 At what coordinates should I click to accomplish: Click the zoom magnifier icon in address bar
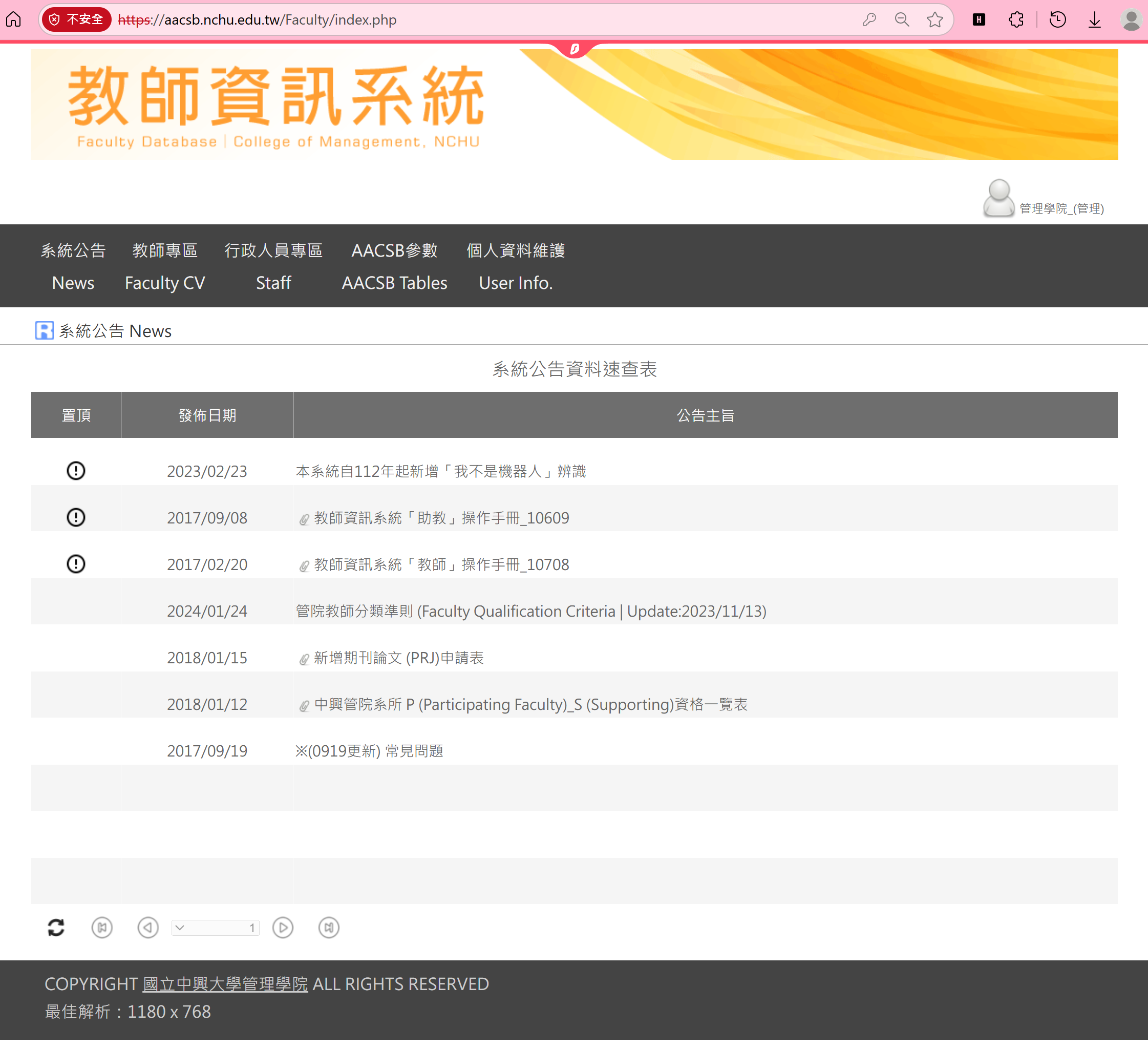point(902,20)
